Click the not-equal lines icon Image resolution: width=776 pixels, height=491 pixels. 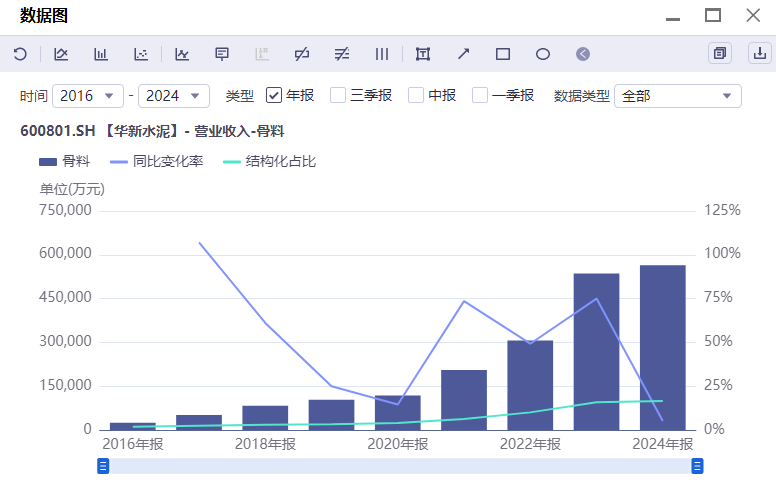[342, 54]
